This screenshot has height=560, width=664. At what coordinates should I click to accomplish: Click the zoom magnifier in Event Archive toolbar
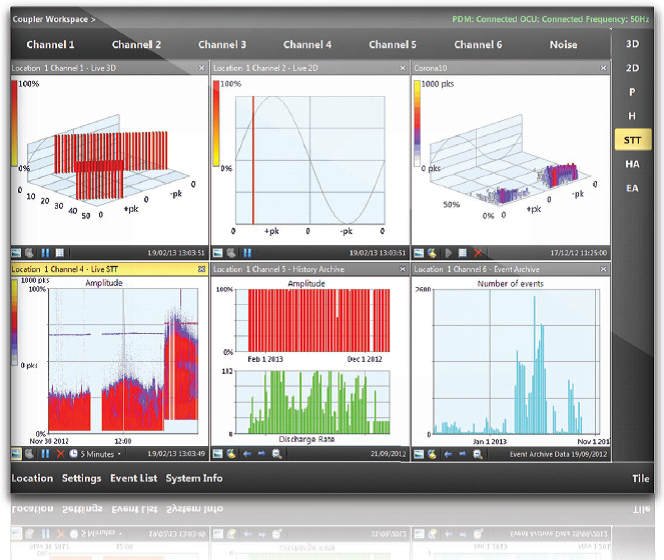(x=478, y=454)
